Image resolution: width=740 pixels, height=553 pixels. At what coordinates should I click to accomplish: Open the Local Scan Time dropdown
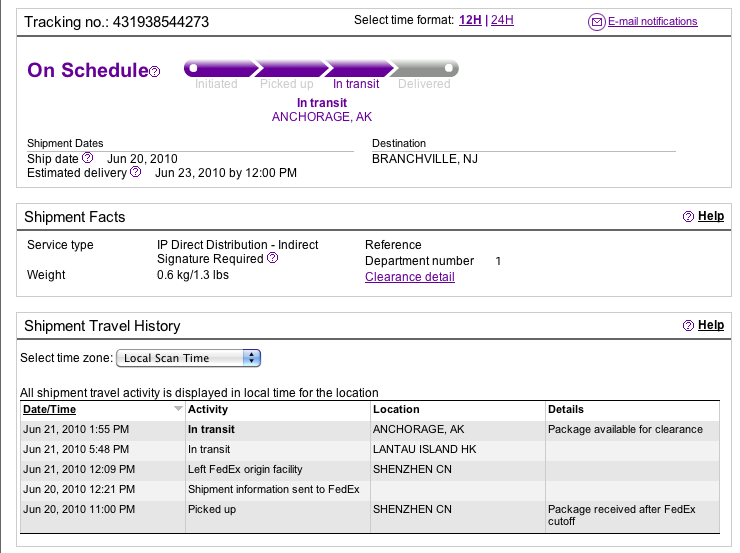pos(188,358)
